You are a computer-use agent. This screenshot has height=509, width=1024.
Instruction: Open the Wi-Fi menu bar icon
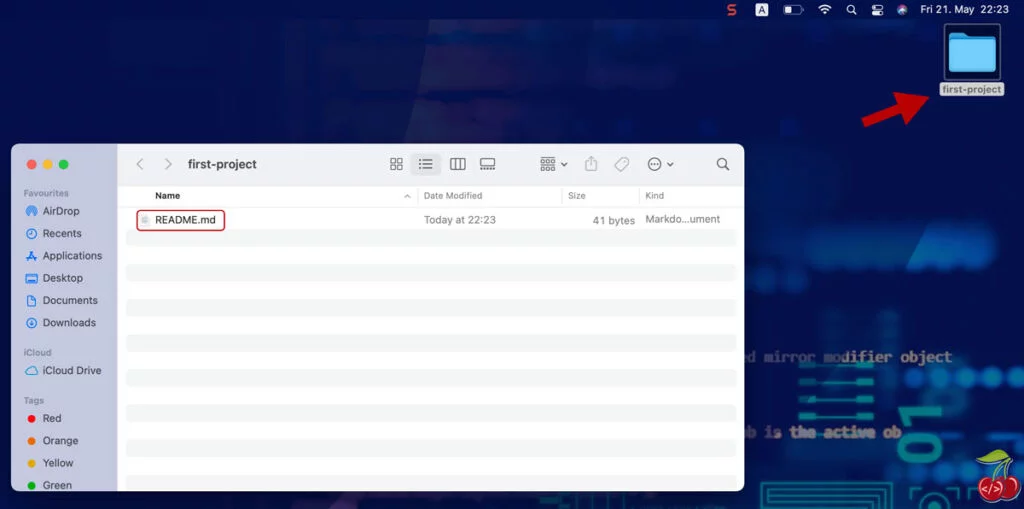(825, 10)
